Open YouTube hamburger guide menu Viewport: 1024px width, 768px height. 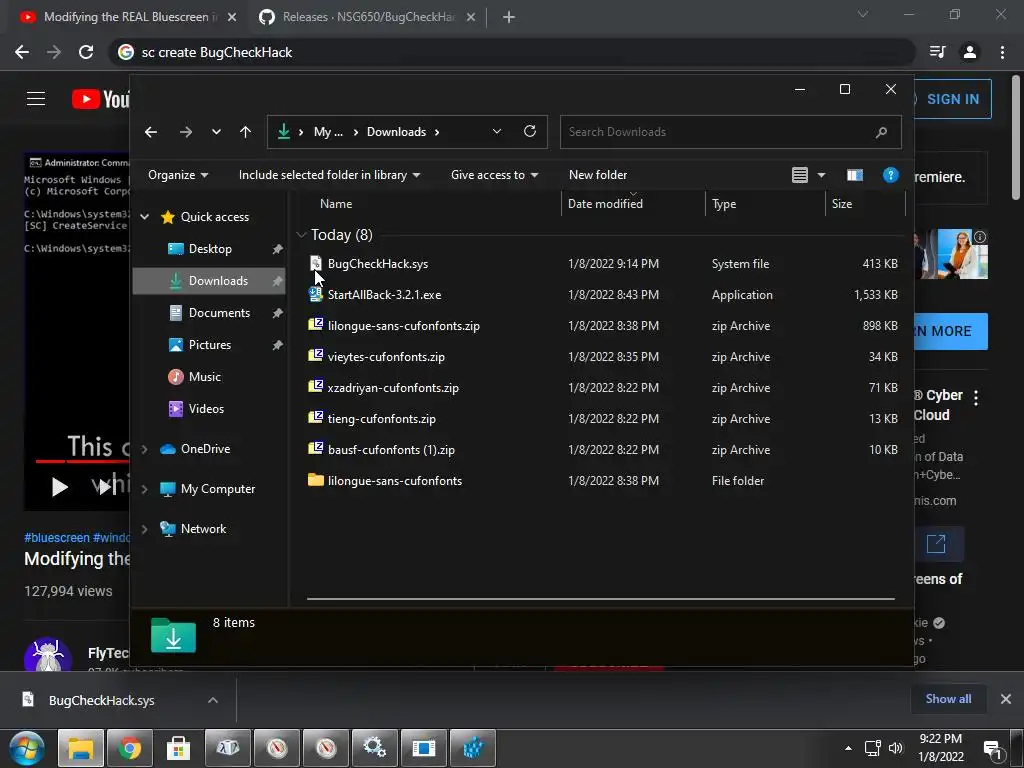[x=36, y=99]
